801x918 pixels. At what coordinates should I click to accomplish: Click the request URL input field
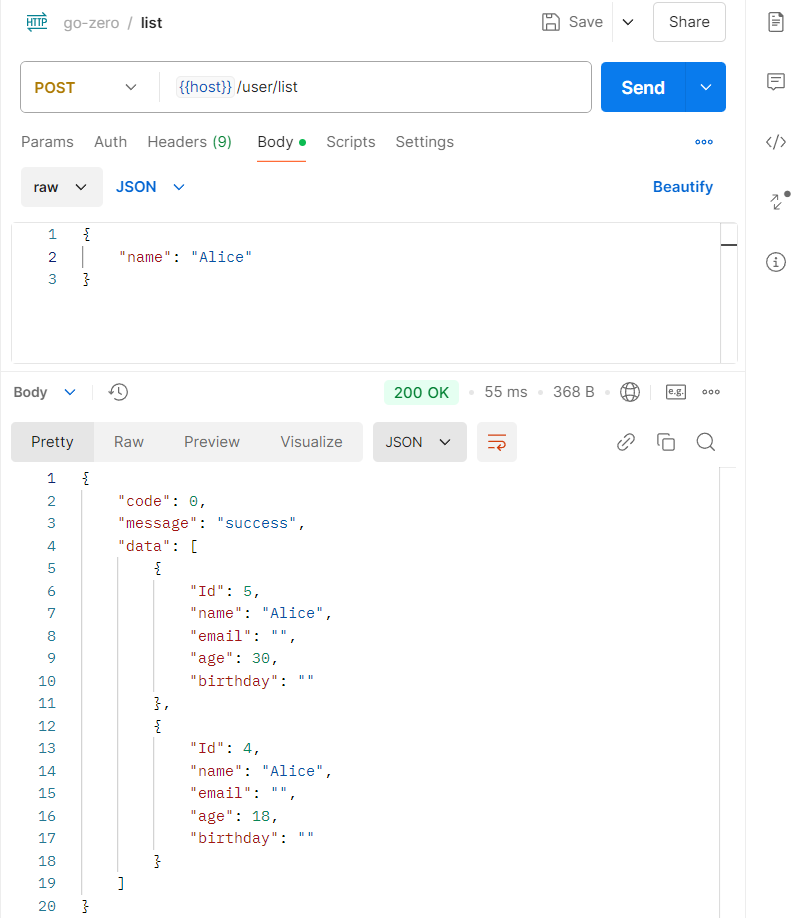pos(400,88)
